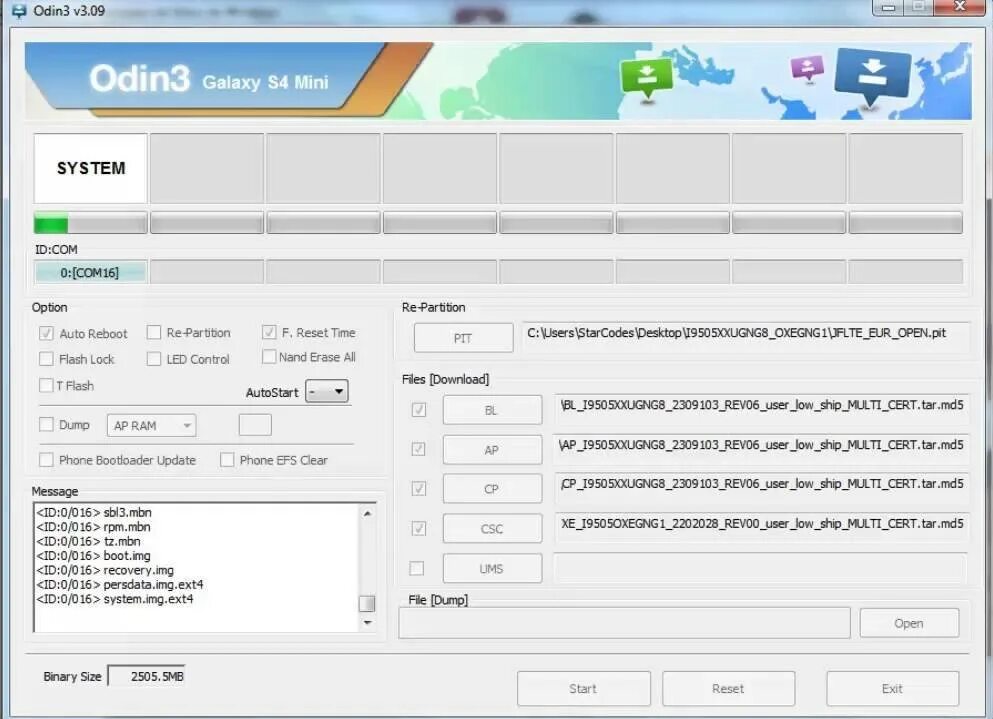Click the Message log scrollbar thumb

click(x=367, y=603)
